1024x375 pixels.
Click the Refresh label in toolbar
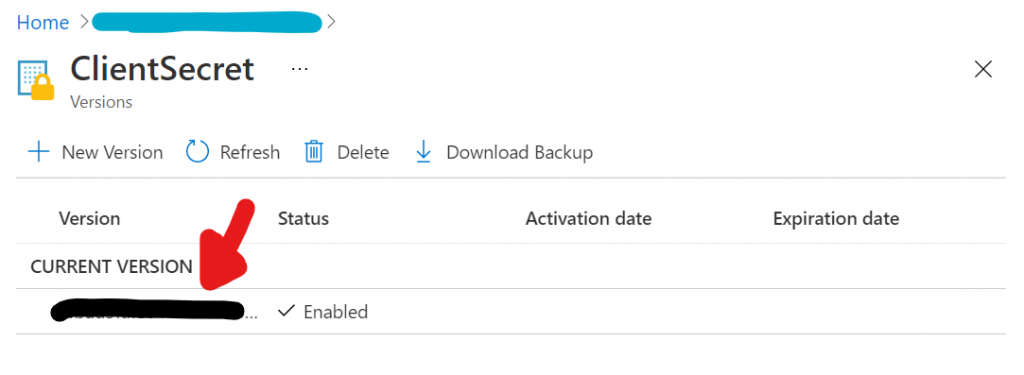tap(250, 152)
